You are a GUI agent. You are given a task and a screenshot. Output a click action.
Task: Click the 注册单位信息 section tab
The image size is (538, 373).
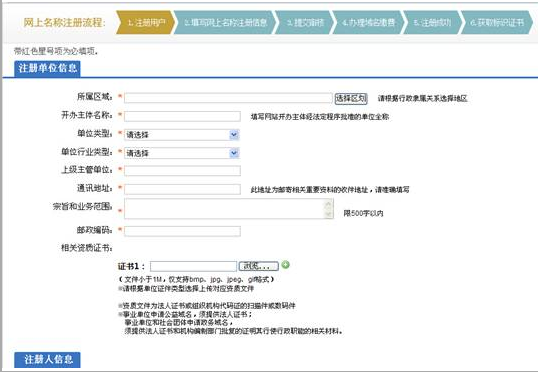point(47,68)
